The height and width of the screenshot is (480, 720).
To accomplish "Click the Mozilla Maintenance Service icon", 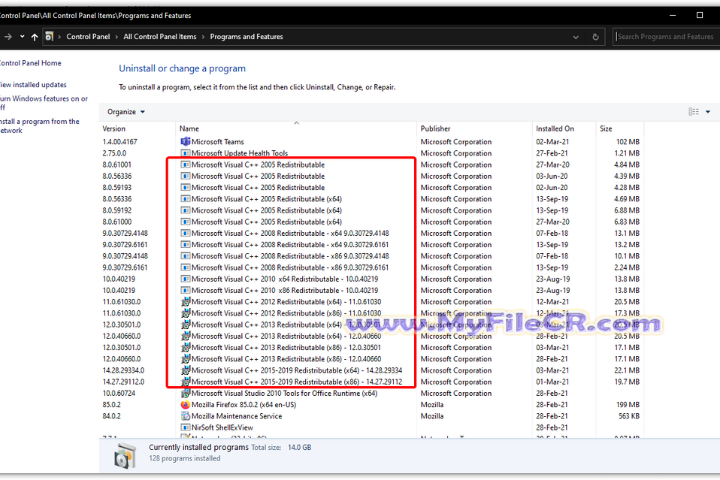I will (x=185, y=416).
